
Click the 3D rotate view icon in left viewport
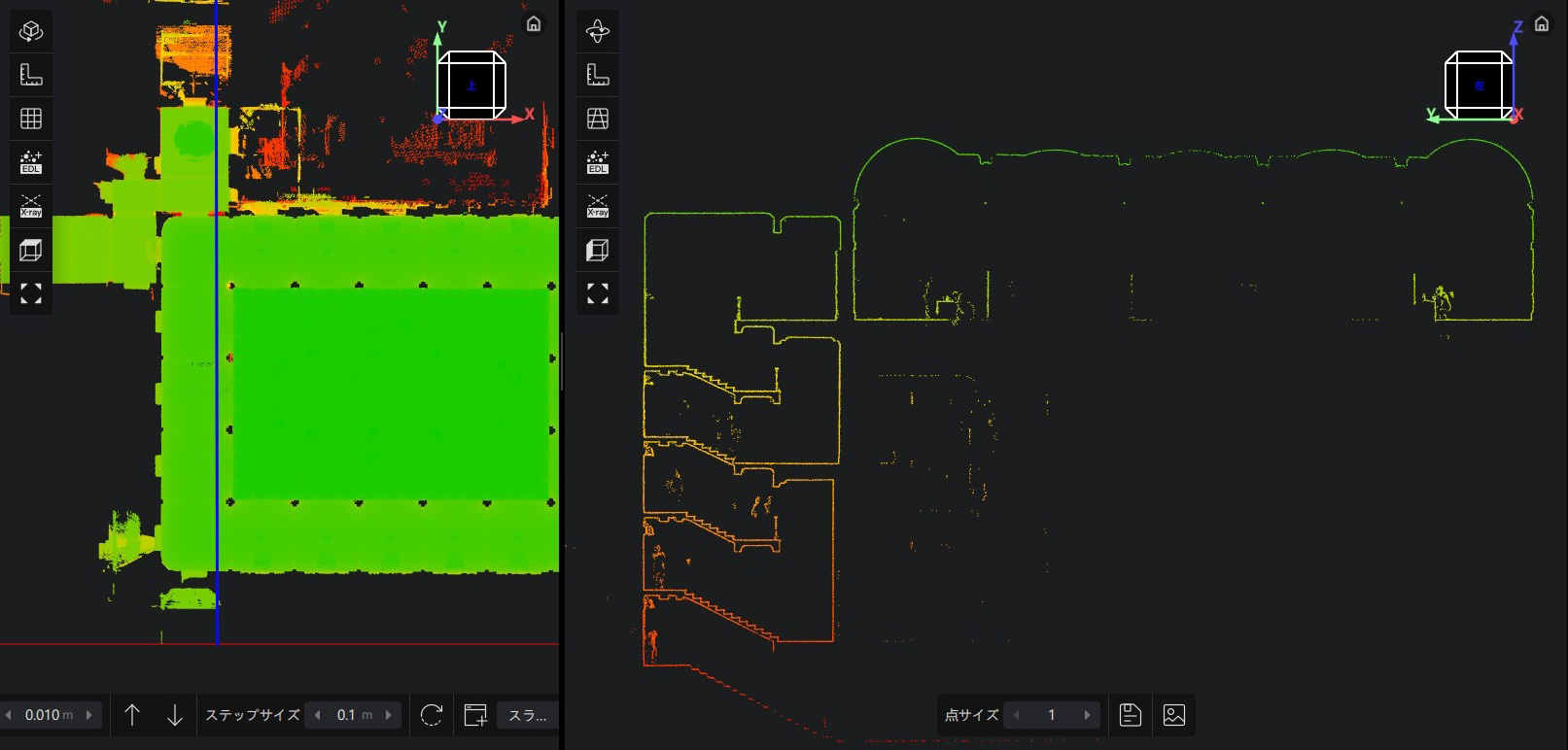point(31,31)
